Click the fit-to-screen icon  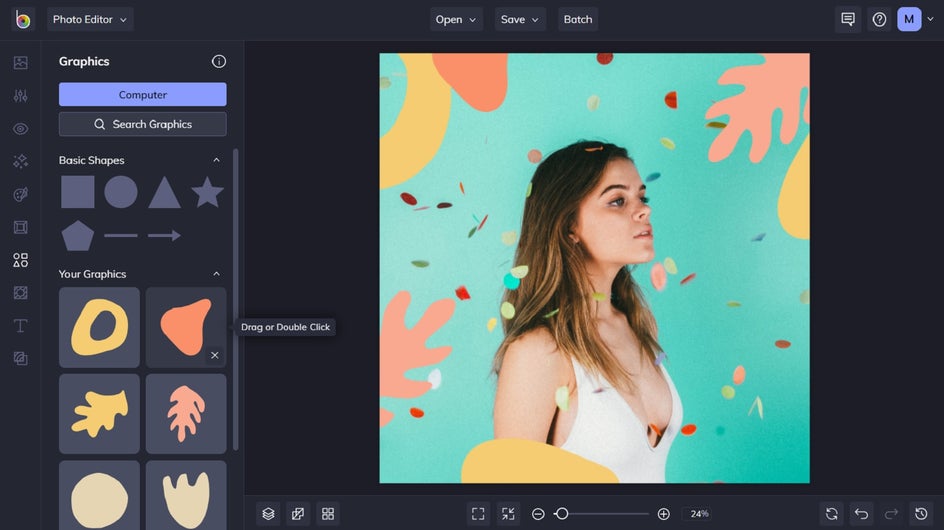tap(478, 514)
